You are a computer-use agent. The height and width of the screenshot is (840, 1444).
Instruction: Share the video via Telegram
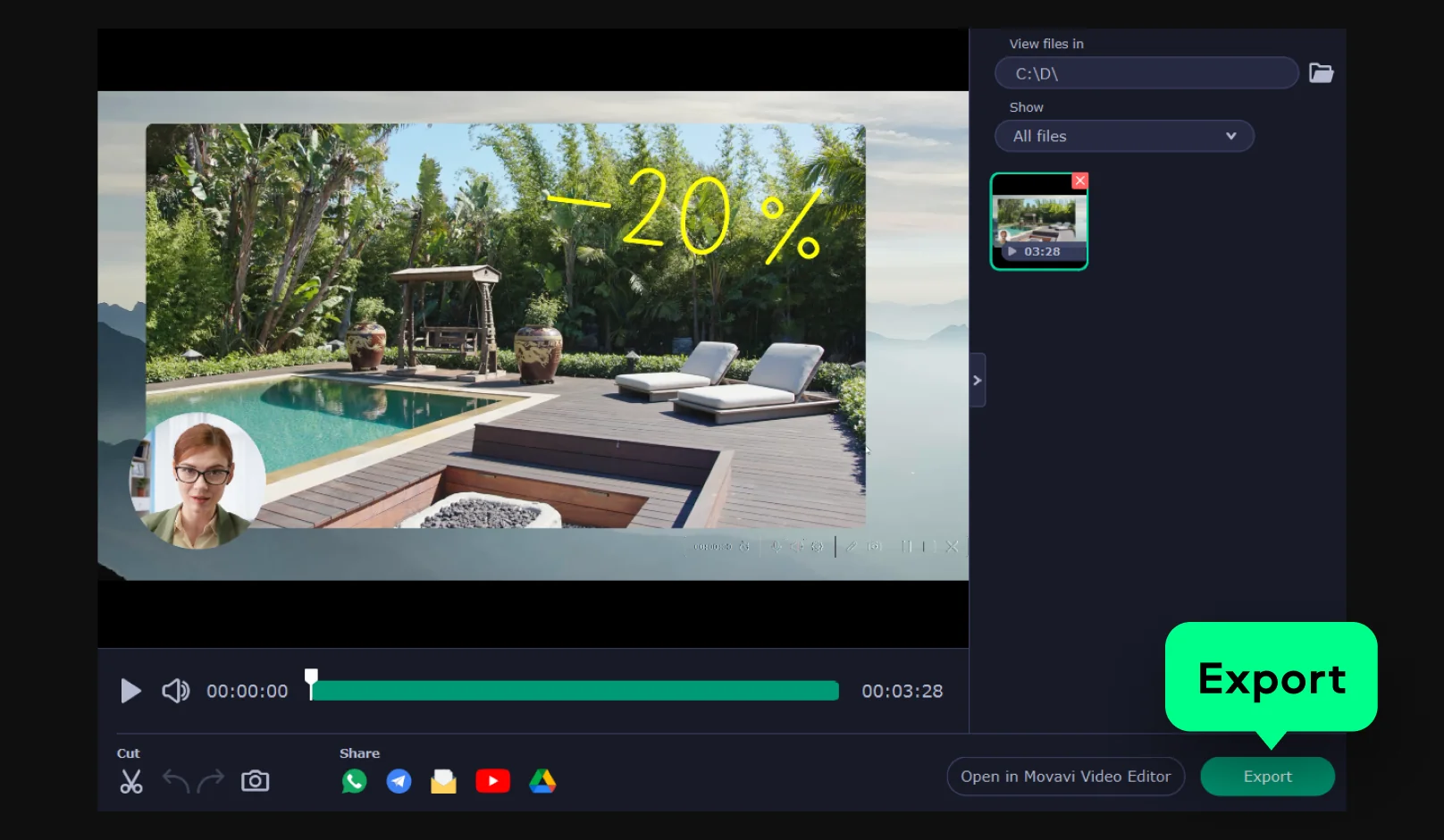point(399,782)
